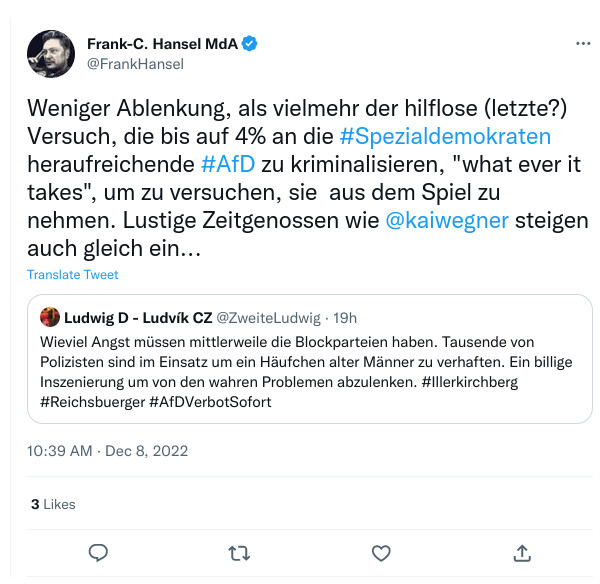
Task: Share the tweet via upload icon
Action: [x=522, y=552]
